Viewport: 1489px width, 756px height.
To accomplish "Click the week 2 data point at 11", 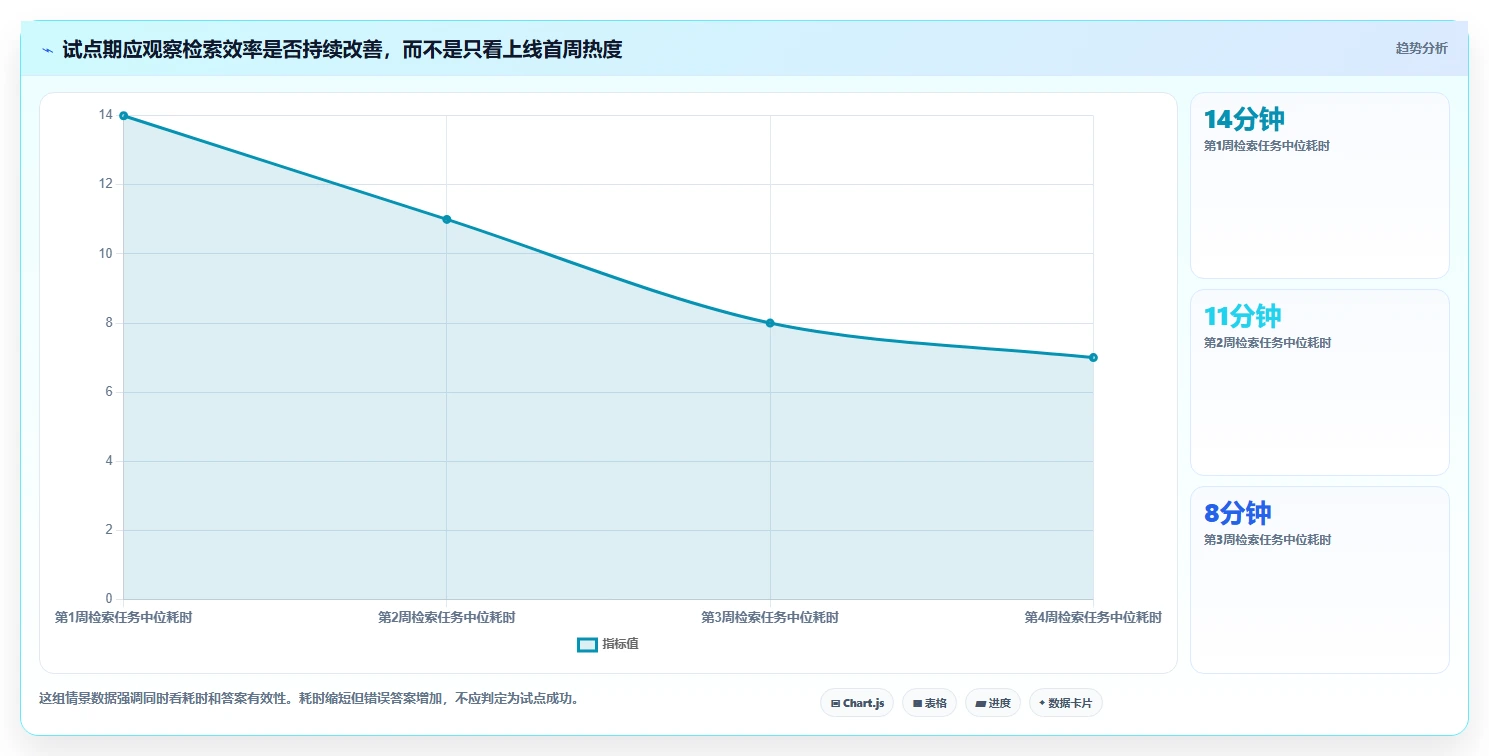I will [447, 219].
